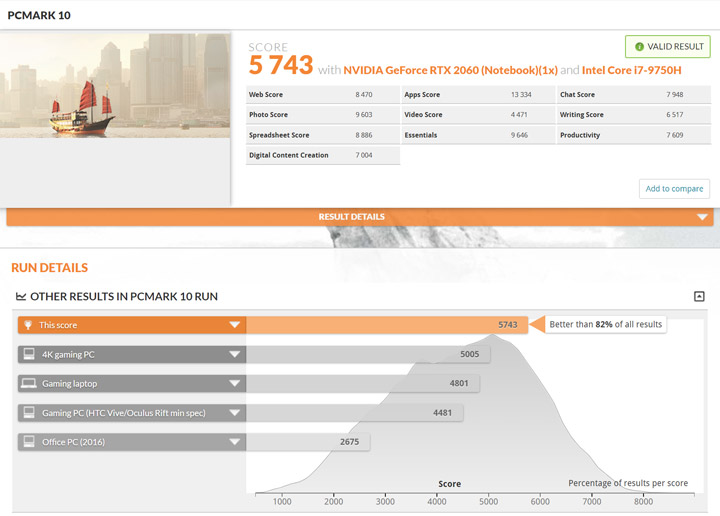This screenshot has width=720, height=516.
Task: Click the Digital Content Creation row
Action: click(323, 155)
